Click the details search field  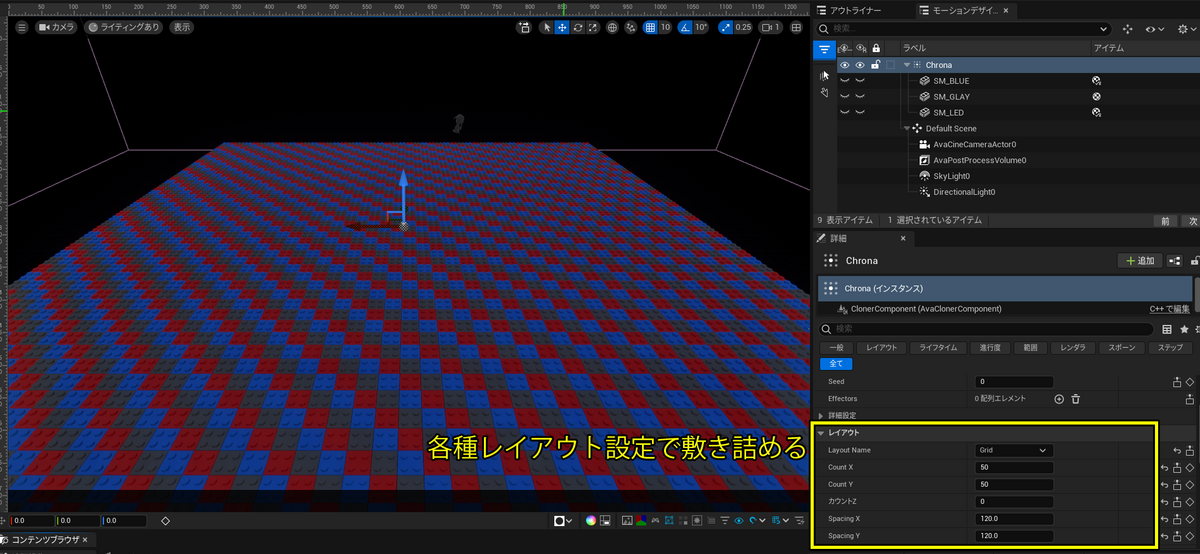coord(988,328)
